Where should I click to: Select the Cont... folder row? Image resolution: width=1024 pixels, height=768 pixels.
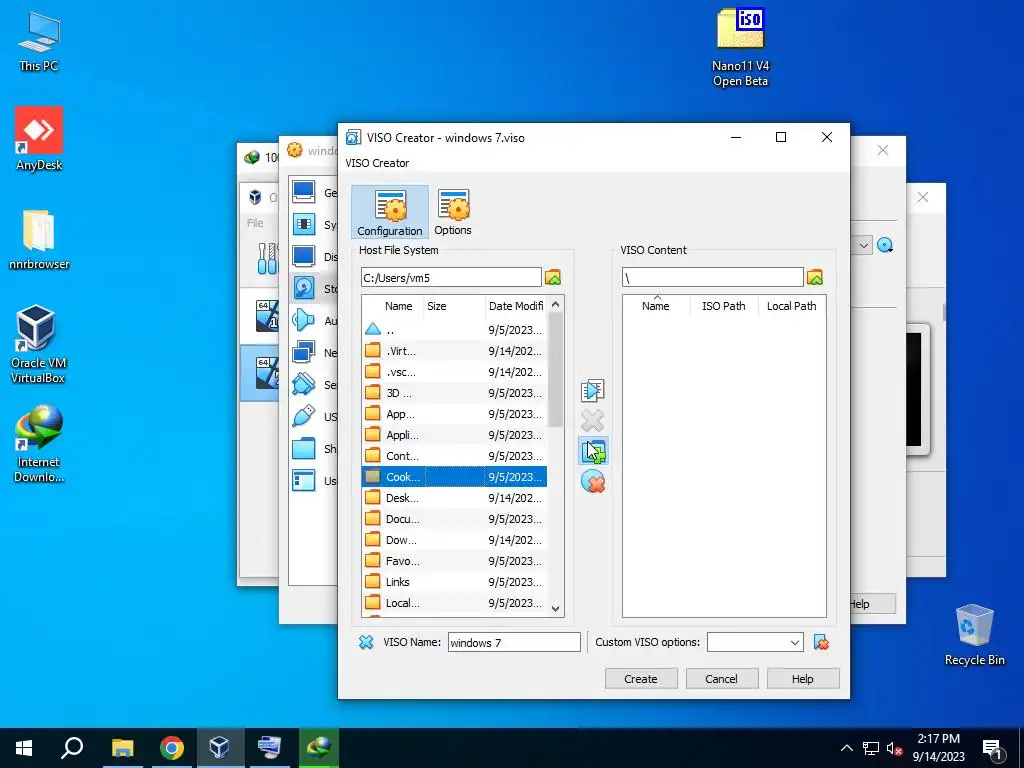(455, 455)
